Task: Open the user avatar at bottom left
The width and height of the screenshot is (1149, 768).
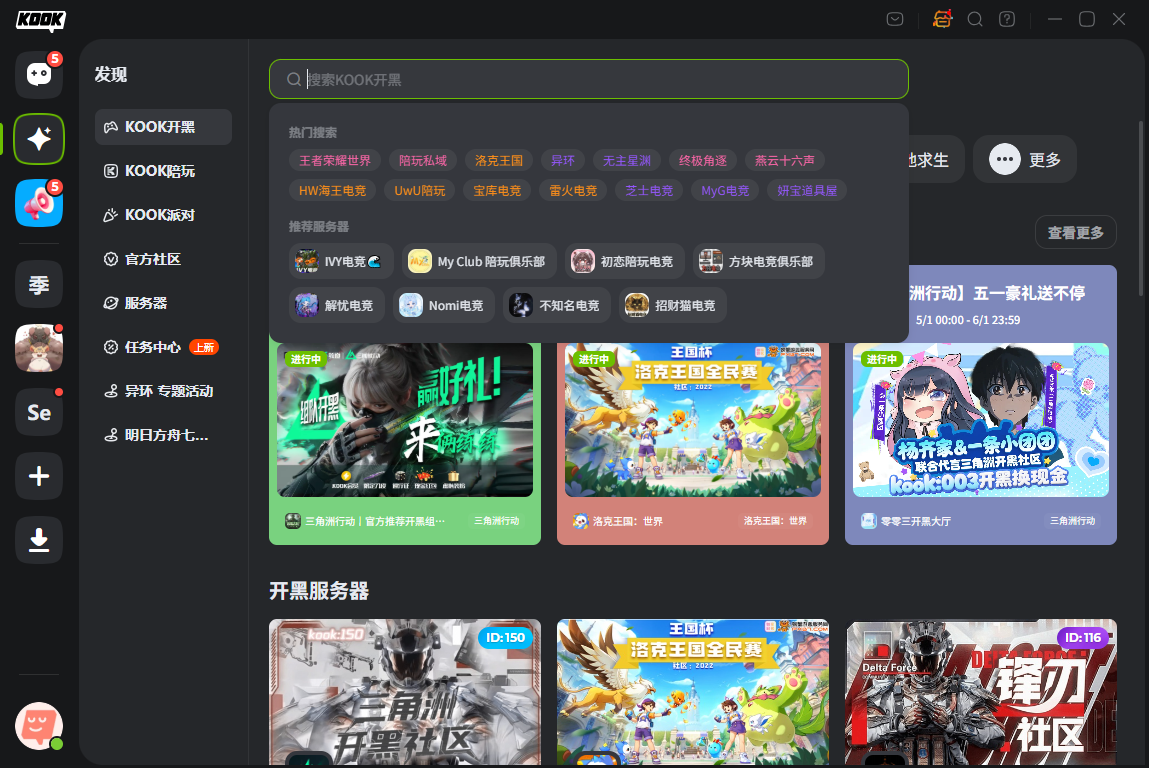Action: (39, 725)
